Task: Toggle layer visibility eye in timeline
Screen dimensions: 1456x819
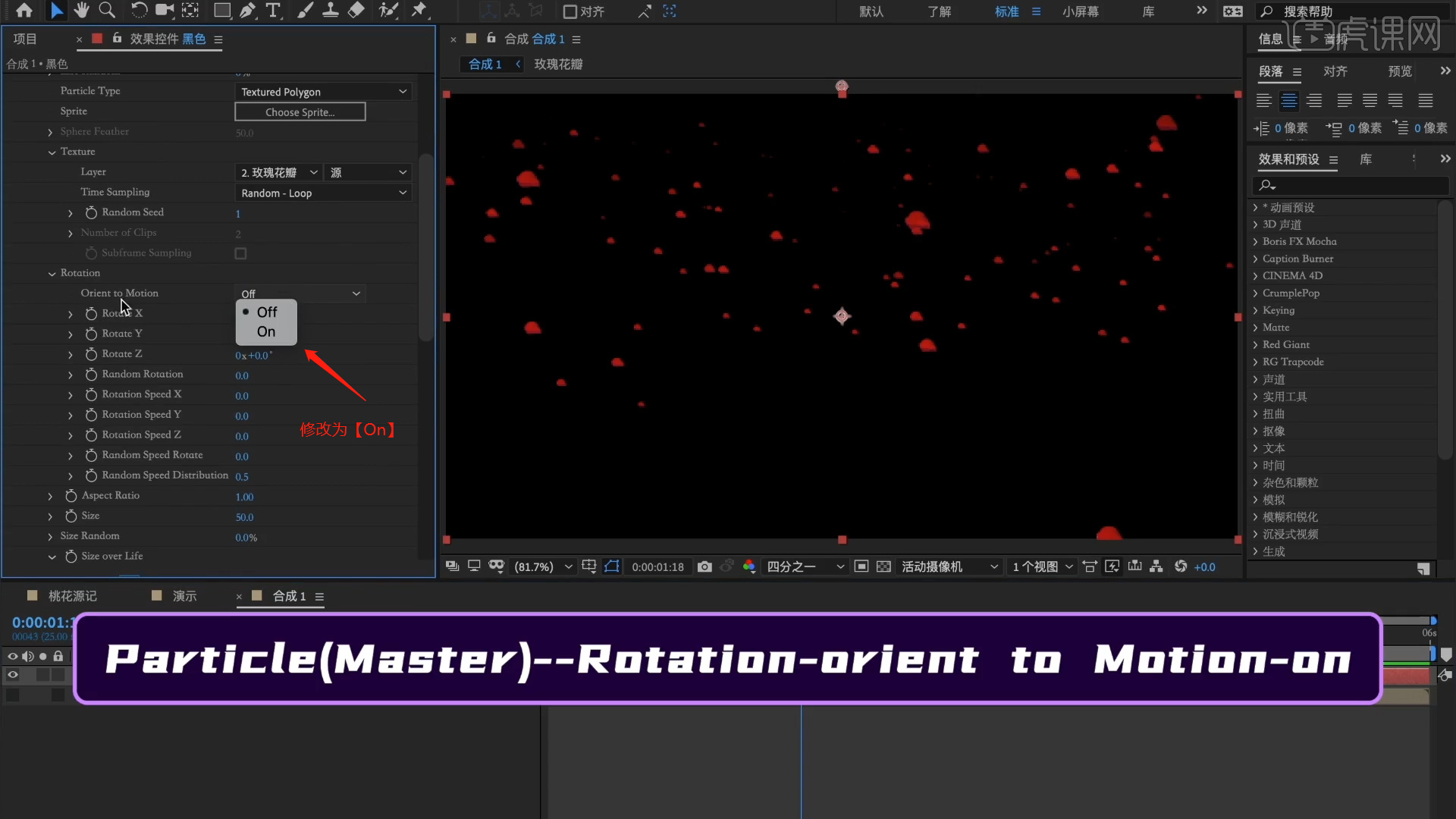Action: [x=13, y=674]
